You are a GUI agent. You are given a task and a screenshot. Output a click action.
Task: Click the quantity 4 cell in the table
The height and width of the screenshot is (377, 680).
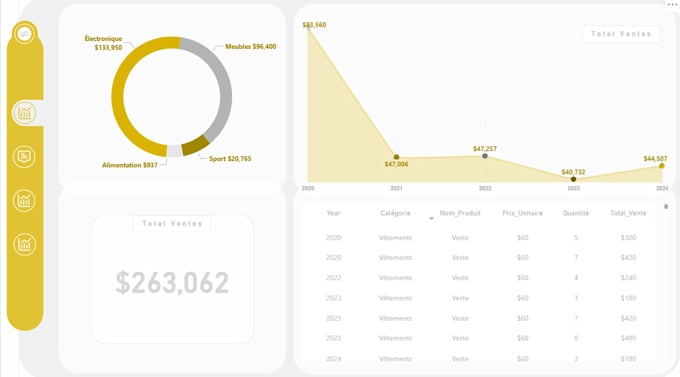tap(576, 278)
